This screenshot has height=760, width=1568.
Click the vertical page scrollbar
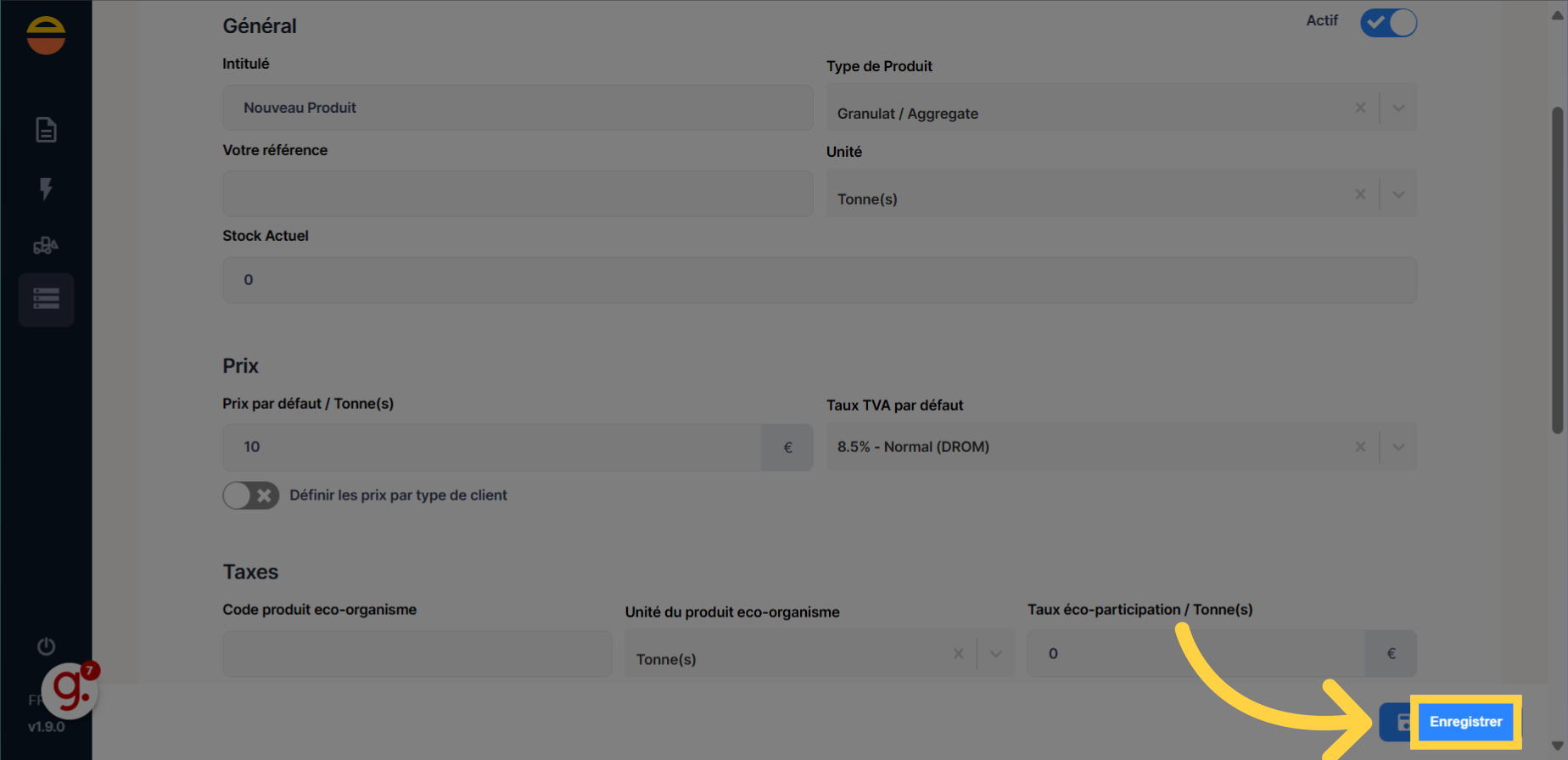tap(1557, 271)
